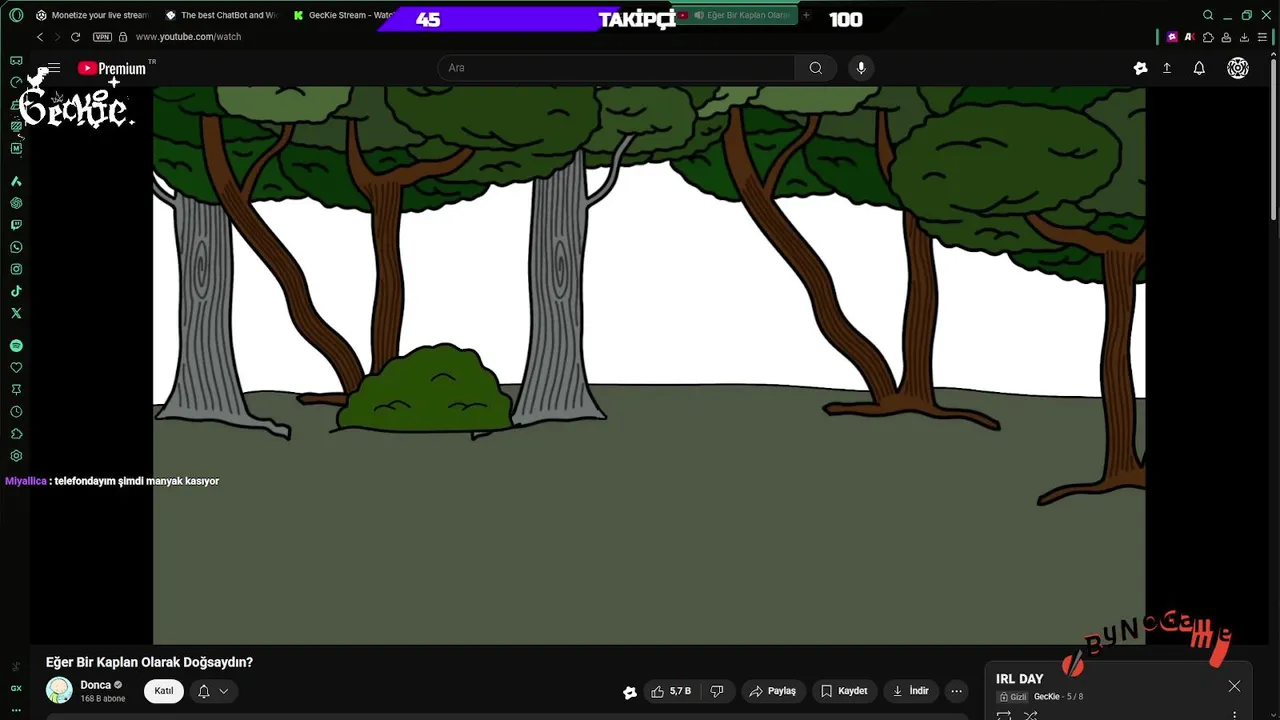The width and height of the screenshot is (1280, 720).
Task: Open the YouTube hamburger guide menu
Action: [54, 68]
